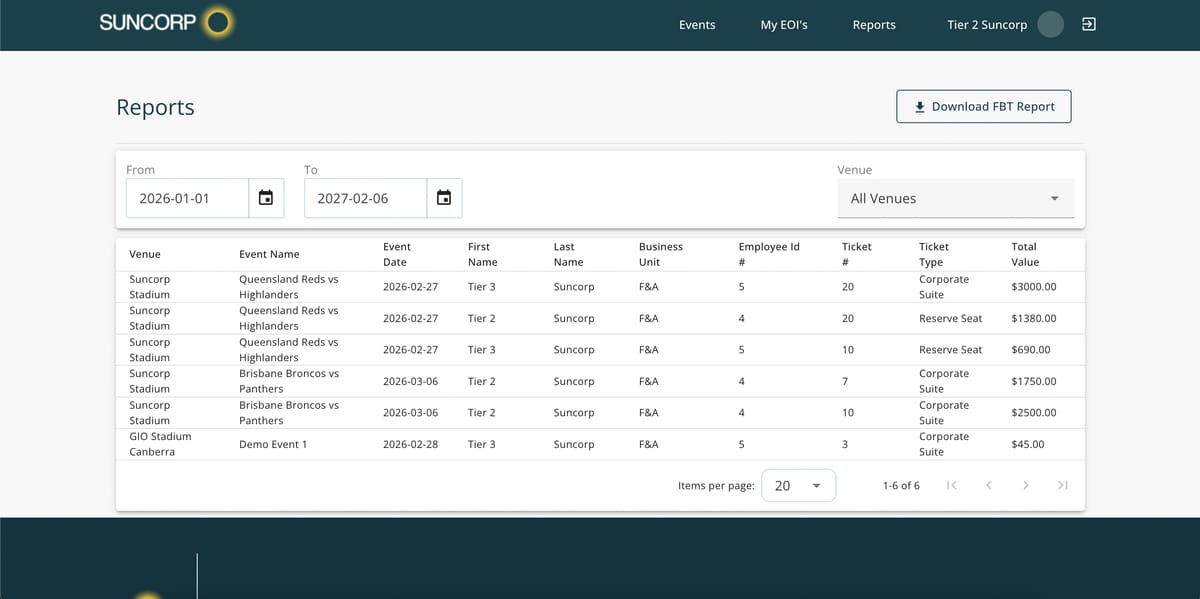This screenshot has width=1200, height=599.
Task: Click the logout icon in header
Action: click(1089, 24)
